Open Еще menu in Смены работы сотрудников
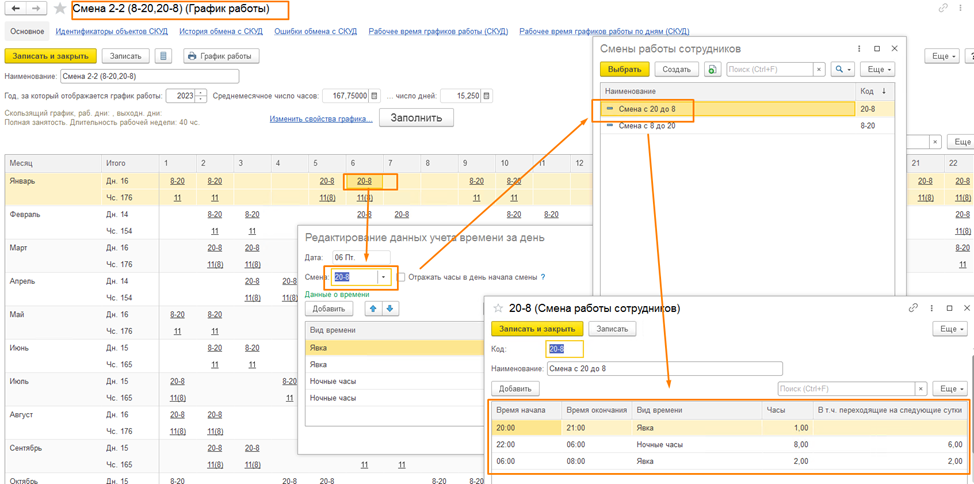 [x=875, y=70]
